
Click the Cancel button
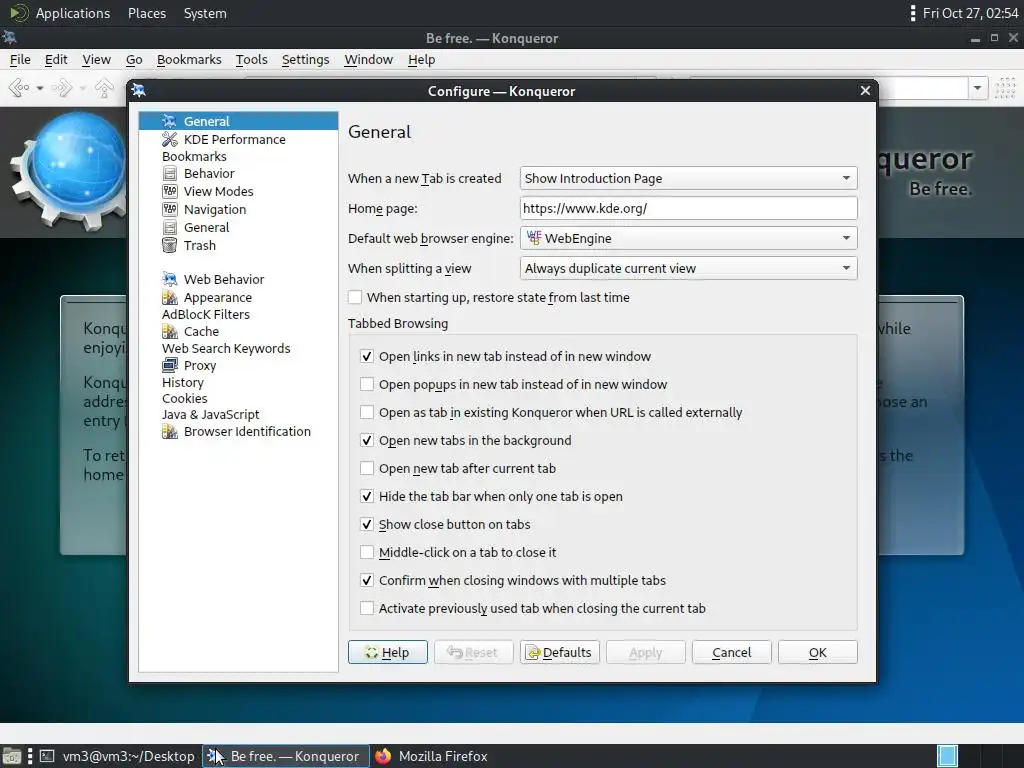731,652
